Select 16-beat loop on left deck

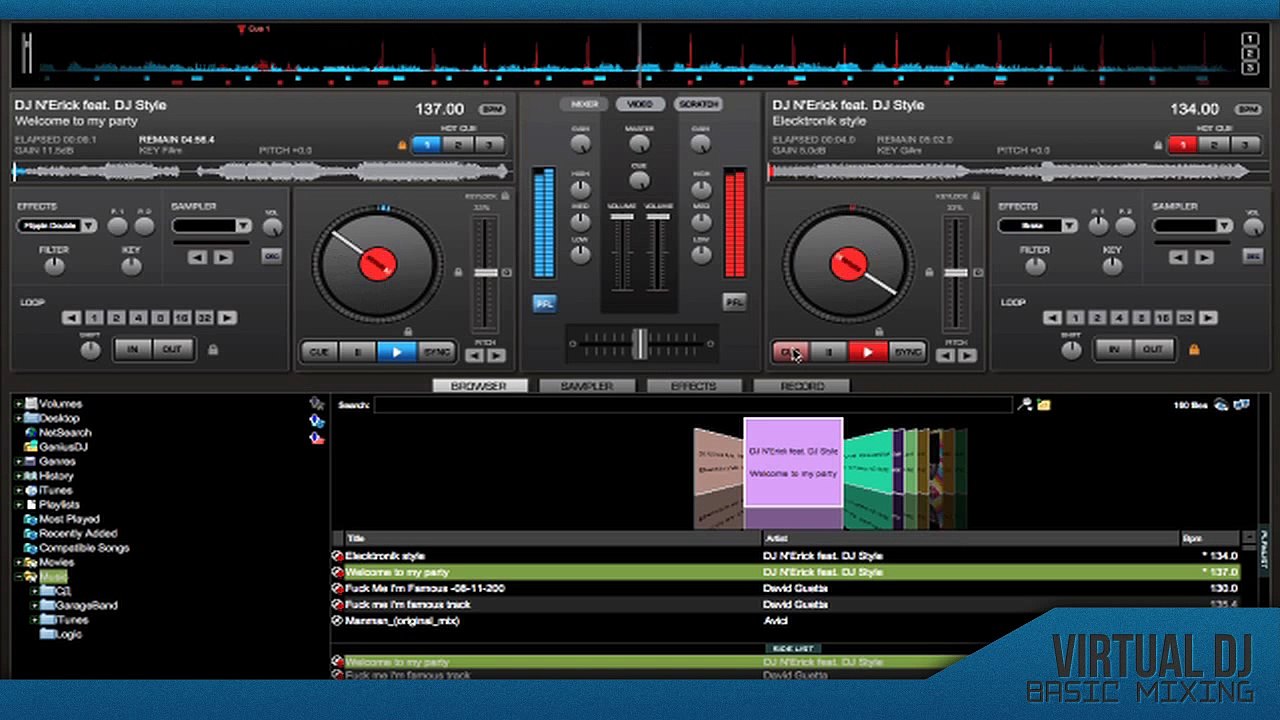pyautogui.click(x=181, y=318)
